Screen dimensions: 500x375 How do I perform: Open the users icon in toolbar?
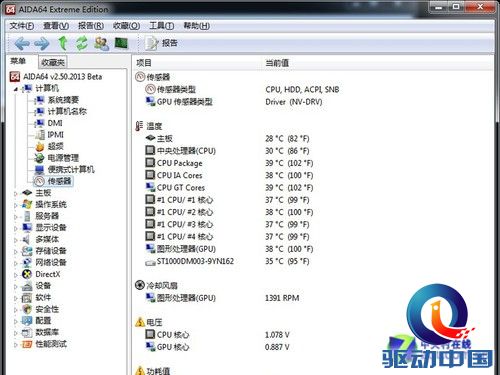click(101, 43)
